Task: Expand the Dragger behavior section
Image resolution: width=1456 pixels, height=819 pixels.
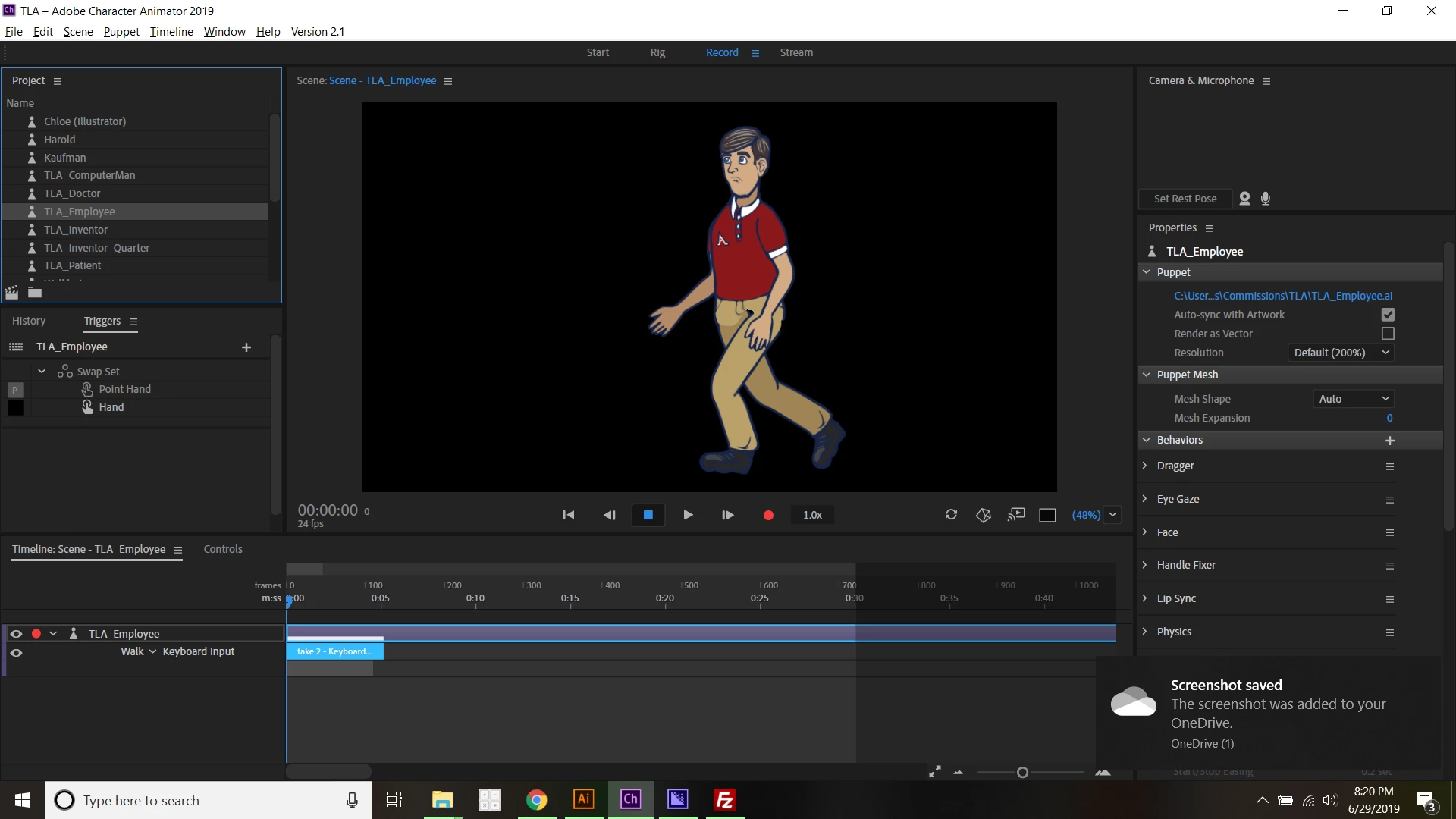Action: [1145, 466]
